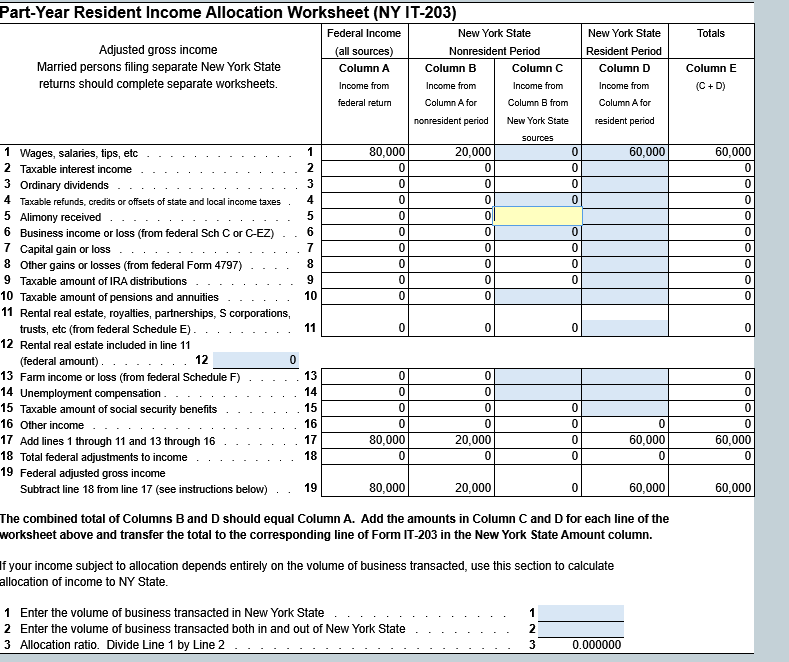Click the Unemployment compensation label

90,393
